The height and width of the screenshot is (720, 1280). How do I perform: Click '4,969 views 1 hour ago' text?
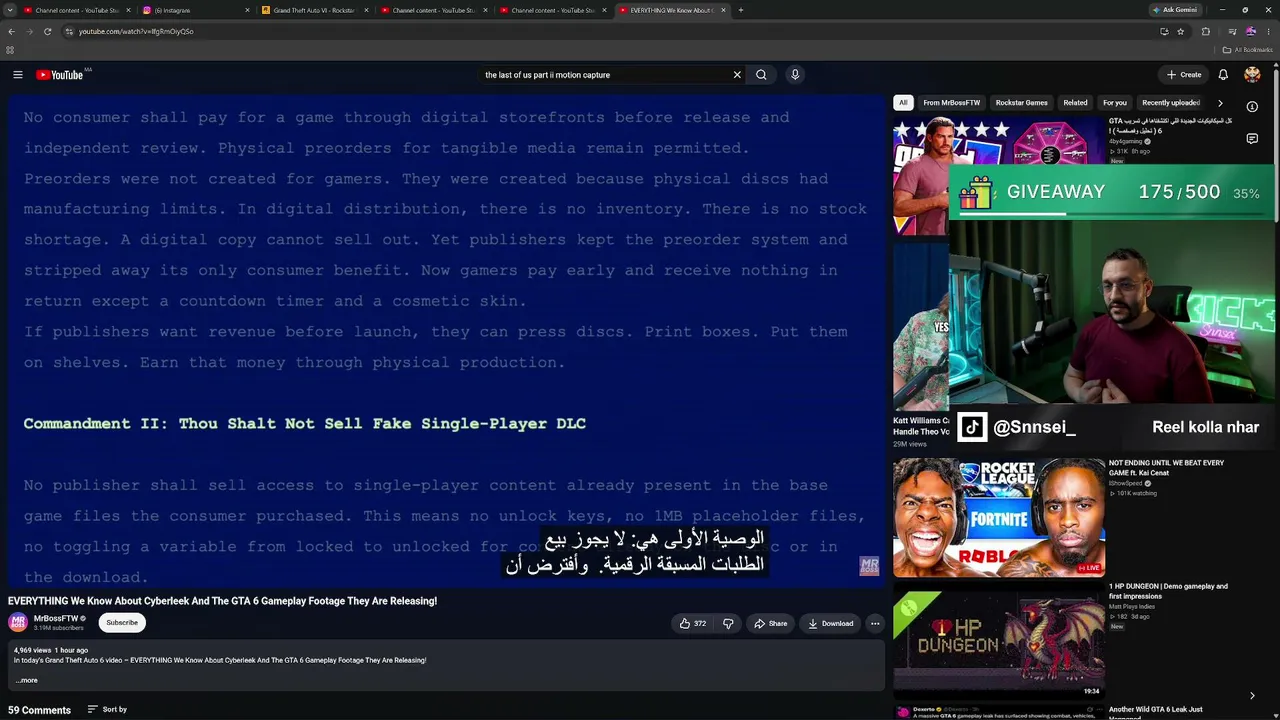(51, 650)
